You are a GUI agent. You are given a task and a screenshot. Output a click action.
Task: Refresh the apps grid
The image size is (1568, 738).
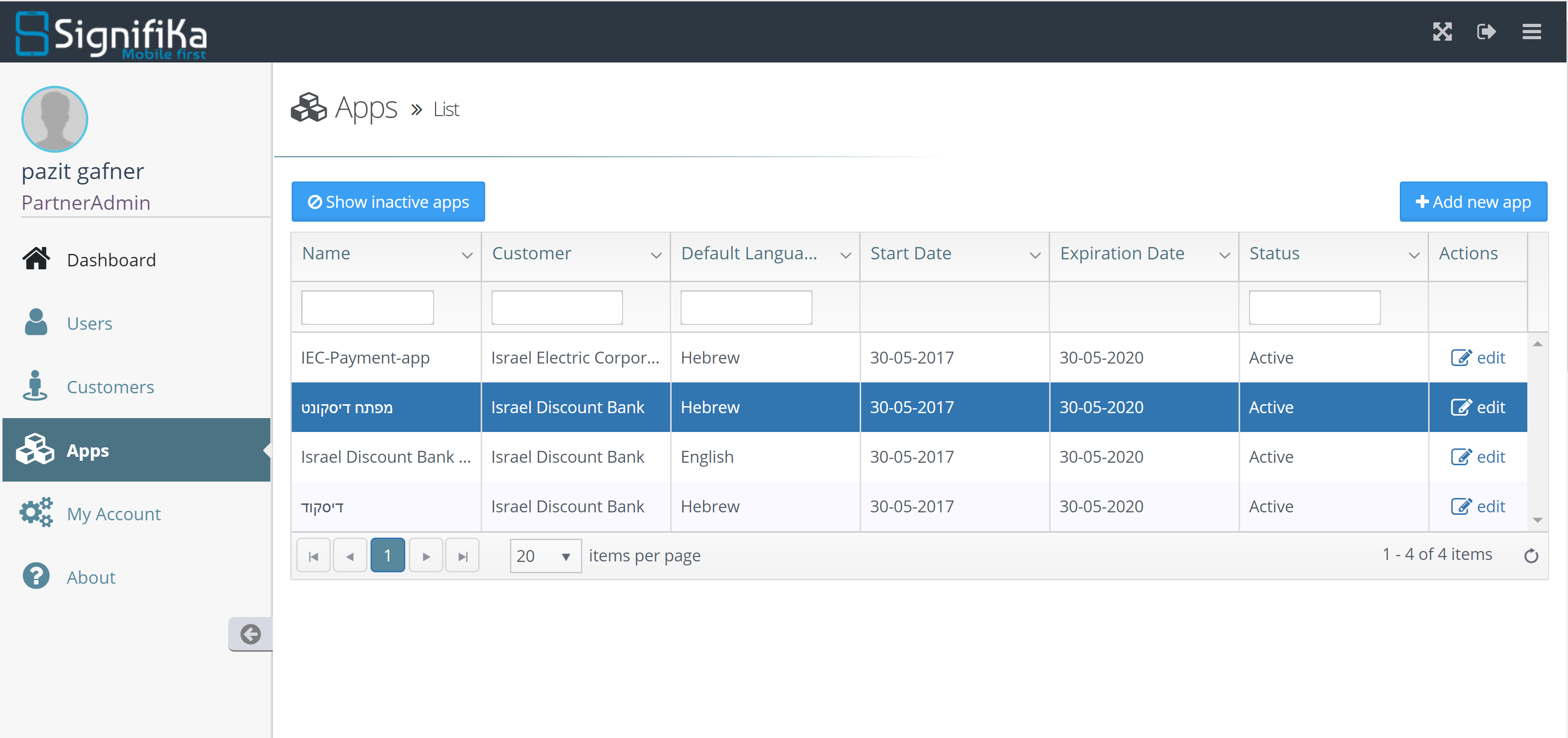1531,555
